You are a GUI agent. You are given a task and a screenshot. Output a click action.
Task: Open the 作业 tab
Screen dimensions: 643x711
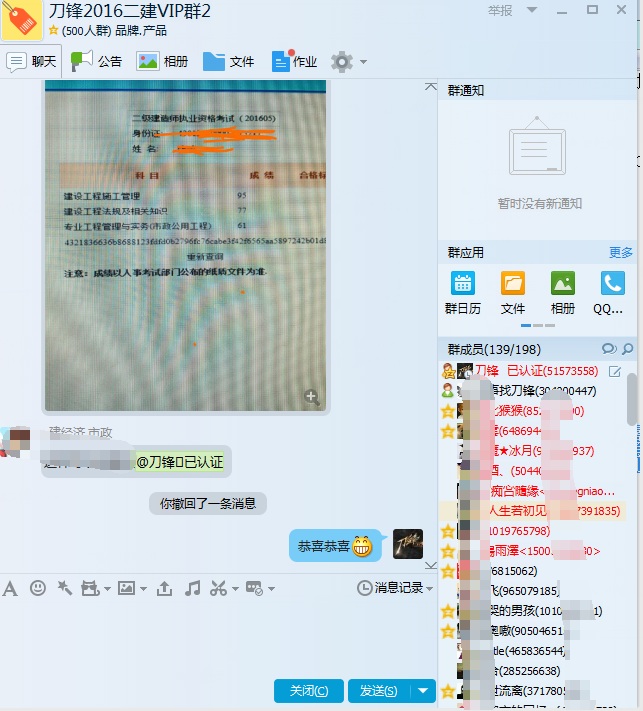(x=294, y=61)
